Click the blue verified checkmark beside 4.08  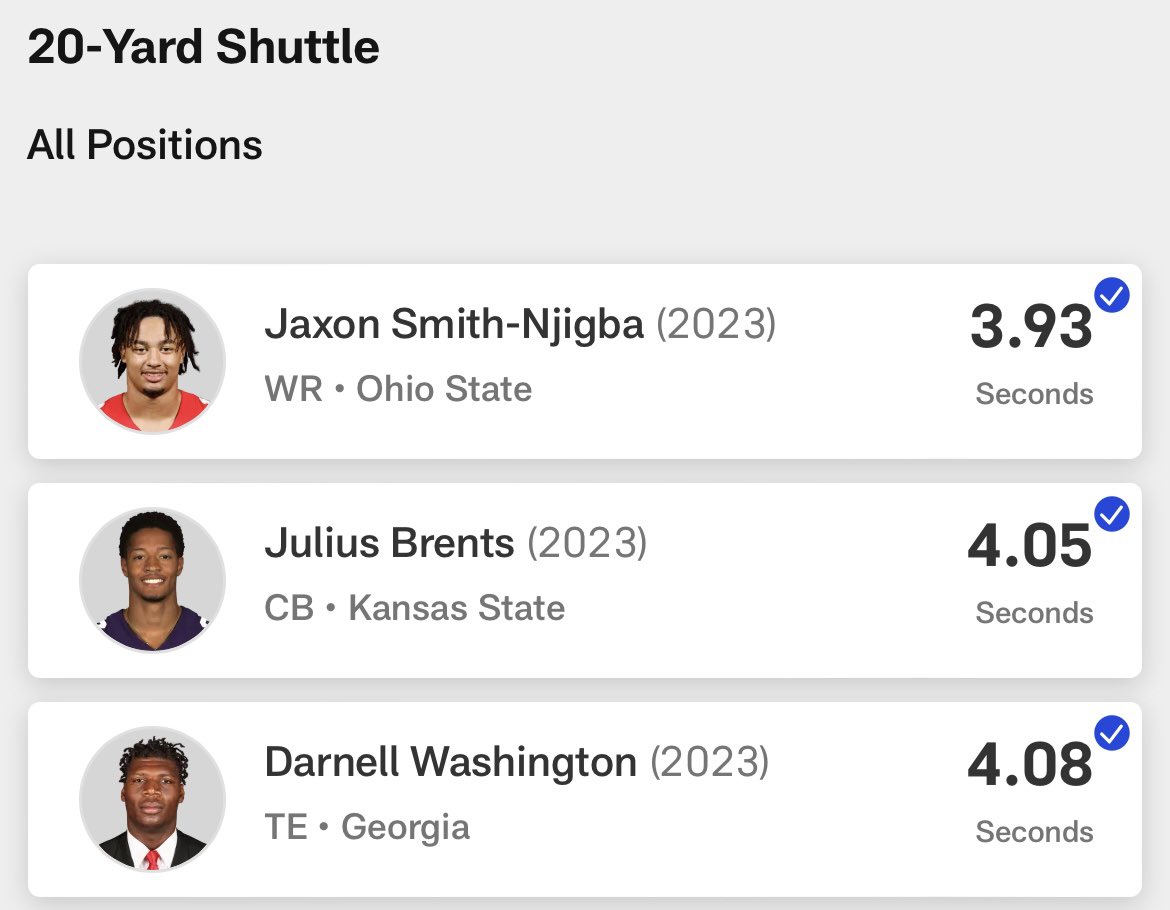[x=1112, y=733]
